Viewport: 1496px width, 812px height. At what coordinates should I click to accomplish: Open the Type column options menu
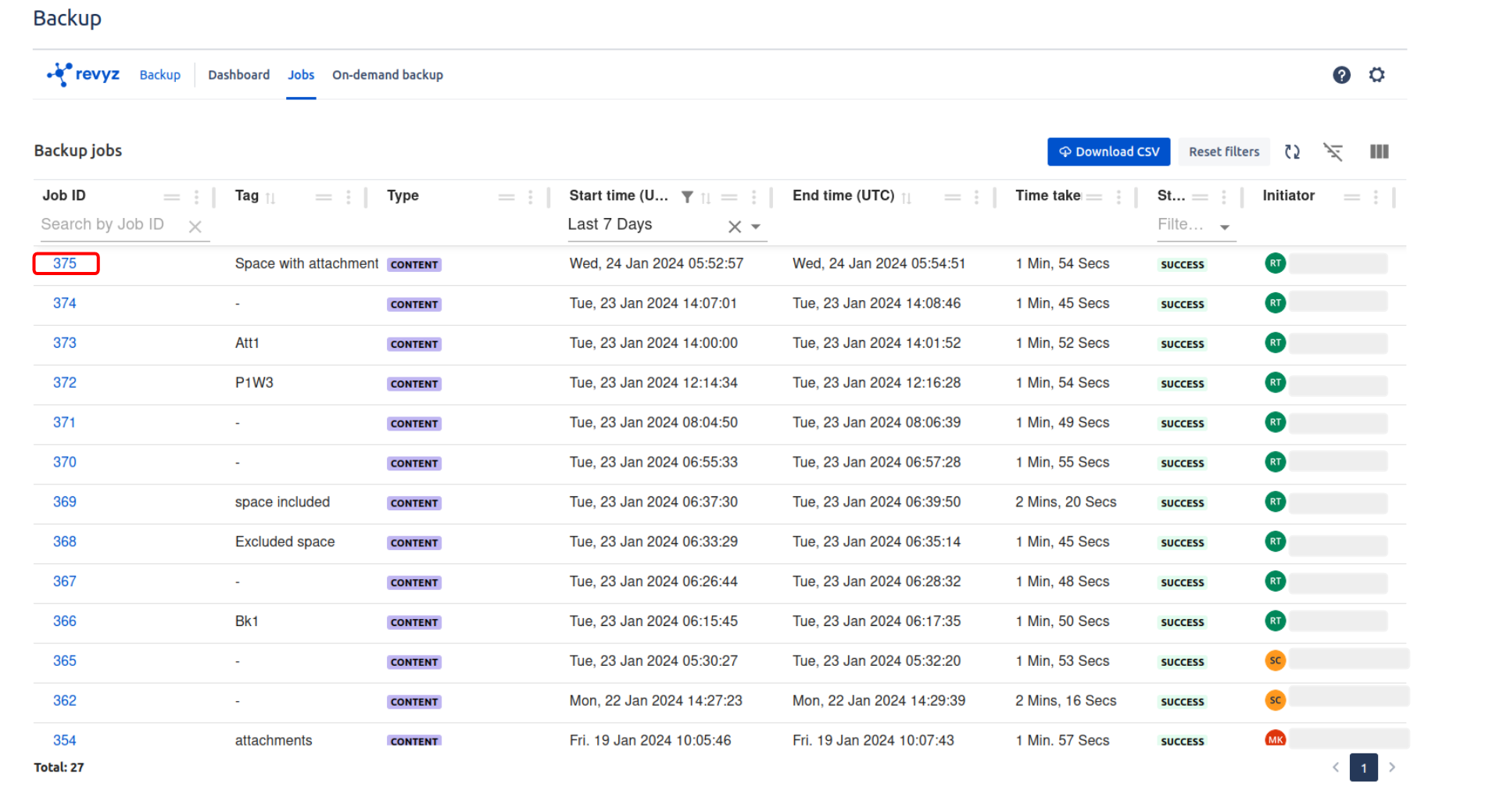(x=530, y=197)
